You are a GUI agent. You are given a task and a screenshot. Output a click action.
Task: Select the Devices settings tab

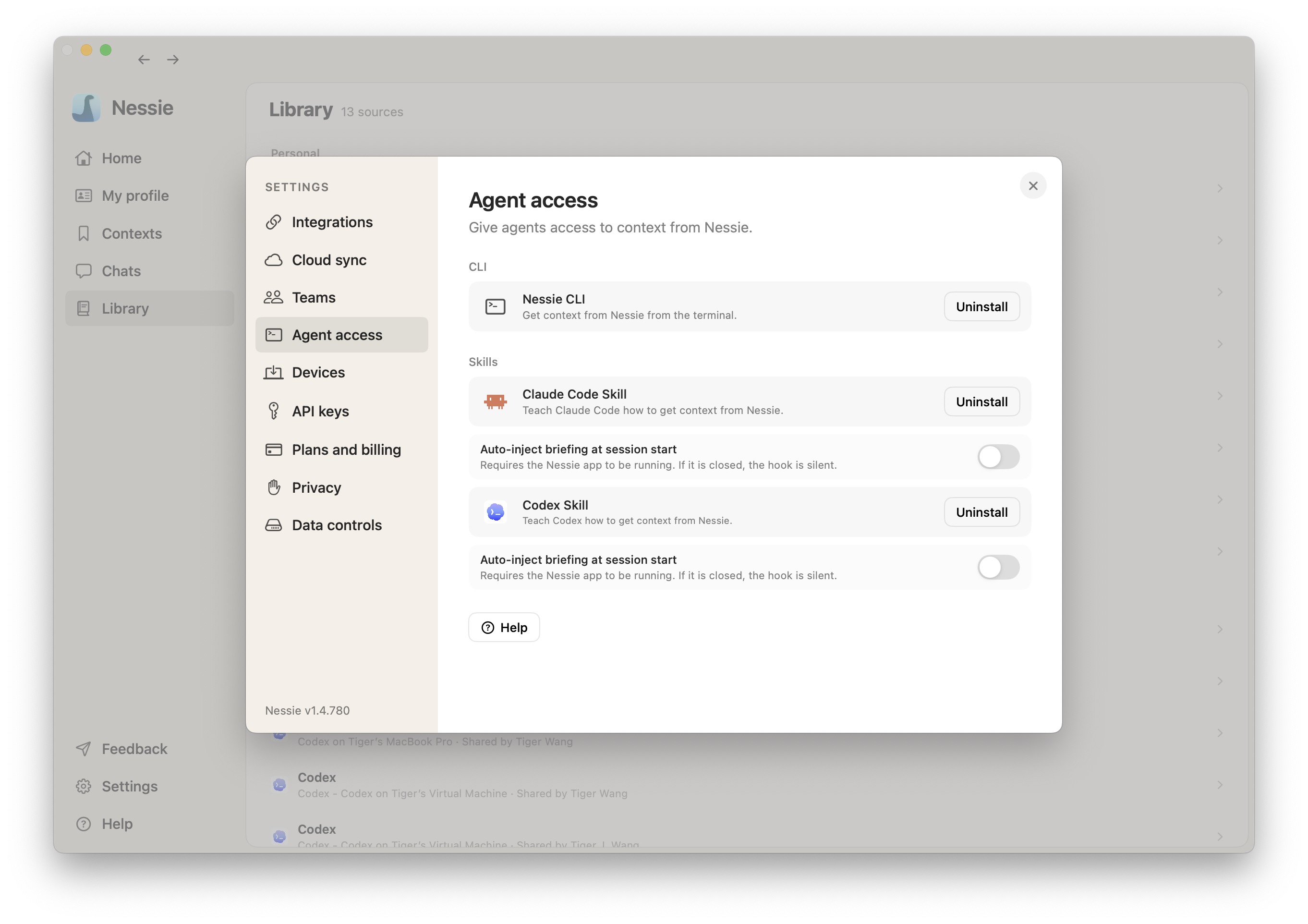coord(342,373)
